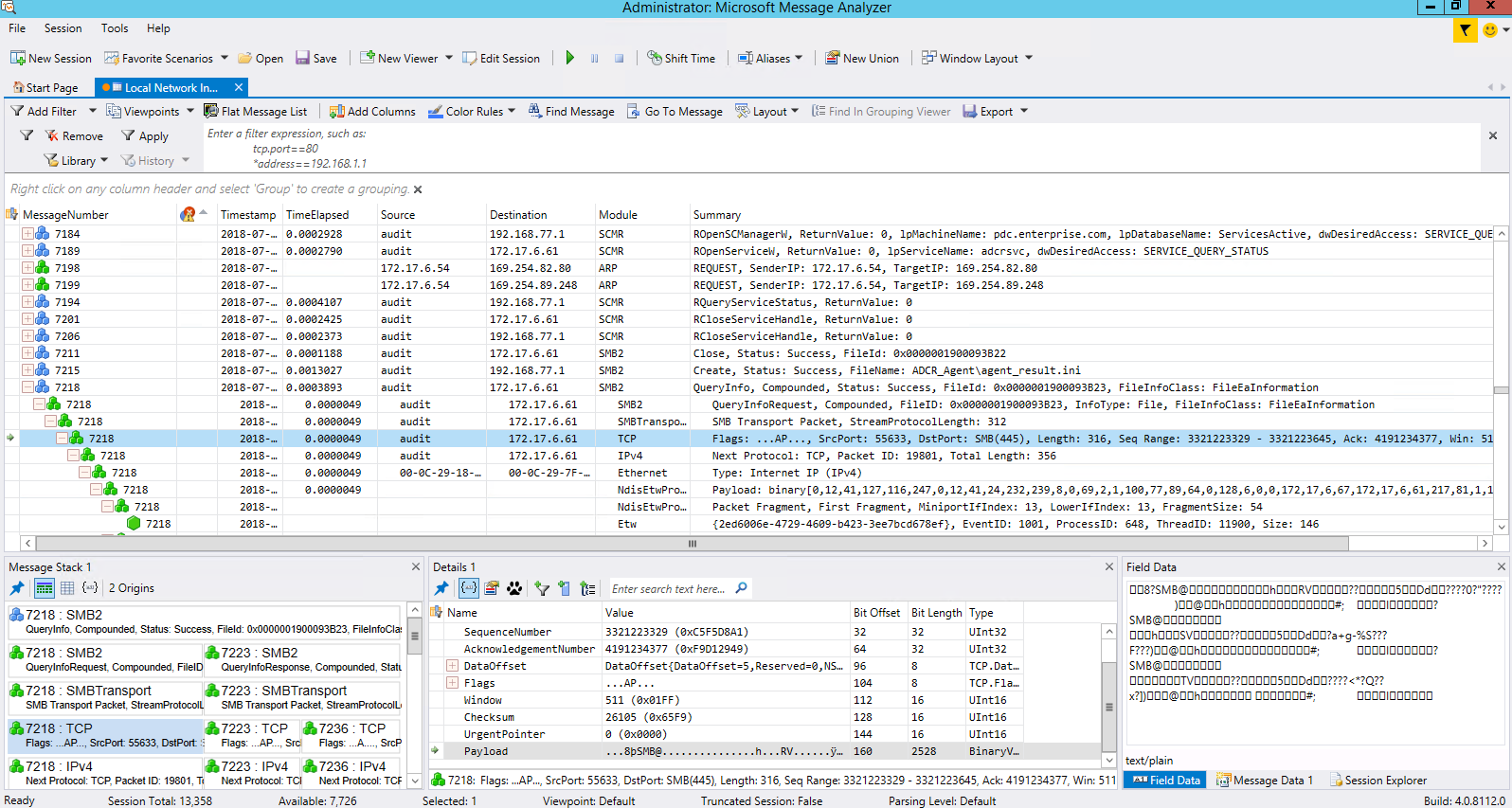
Task: Open the Aliases dropdown arrow
Action: click(x=799, y=58)
